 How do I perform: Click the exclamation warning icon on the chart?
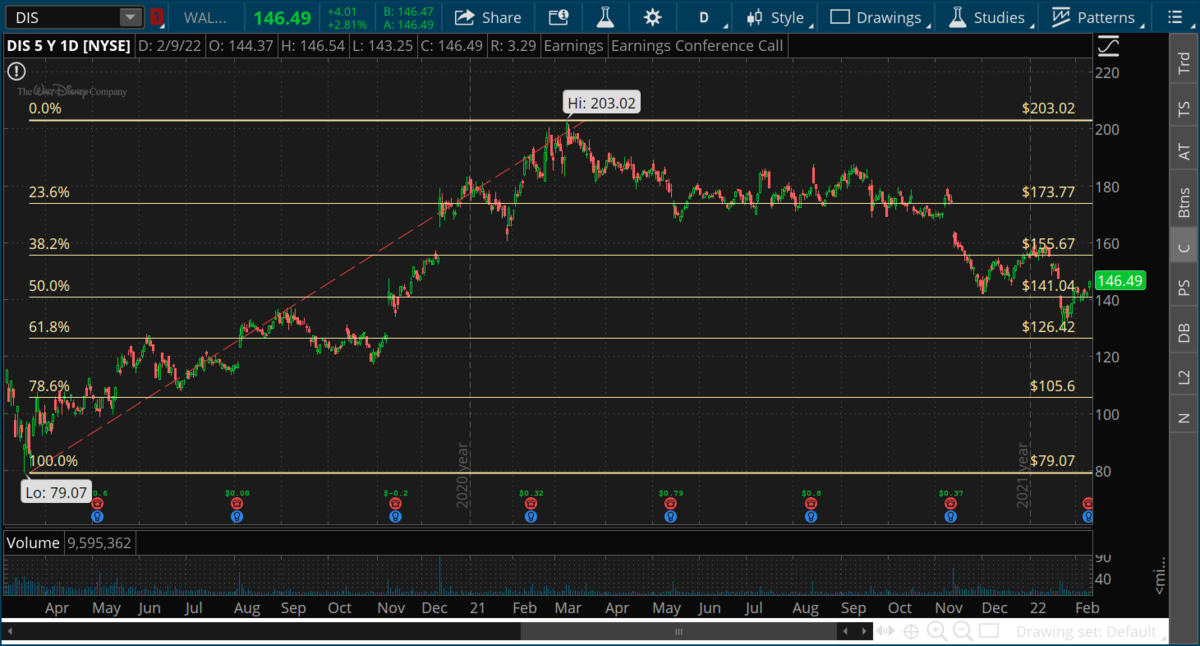(15, 71)
